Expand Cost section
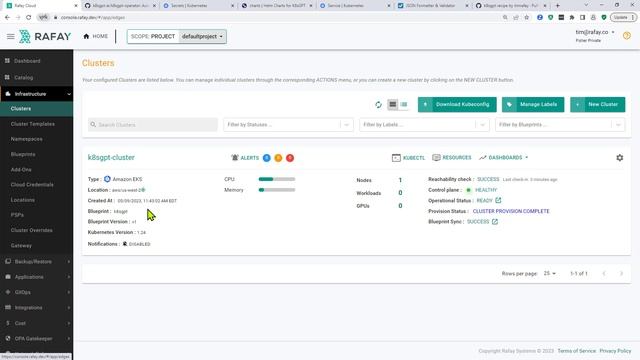Screen dimensions: 640x360 click(x=37, y=323)
